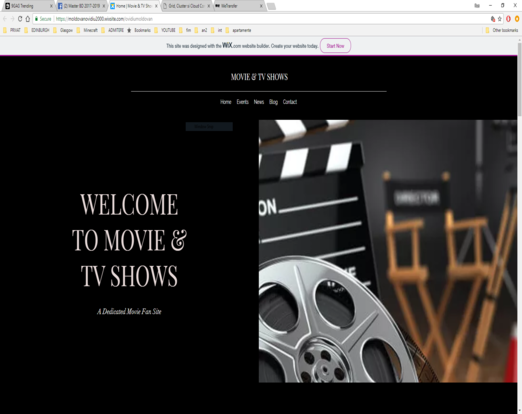
Task: Open the an2 bookmarks folder
Action: tap(201, 30)
